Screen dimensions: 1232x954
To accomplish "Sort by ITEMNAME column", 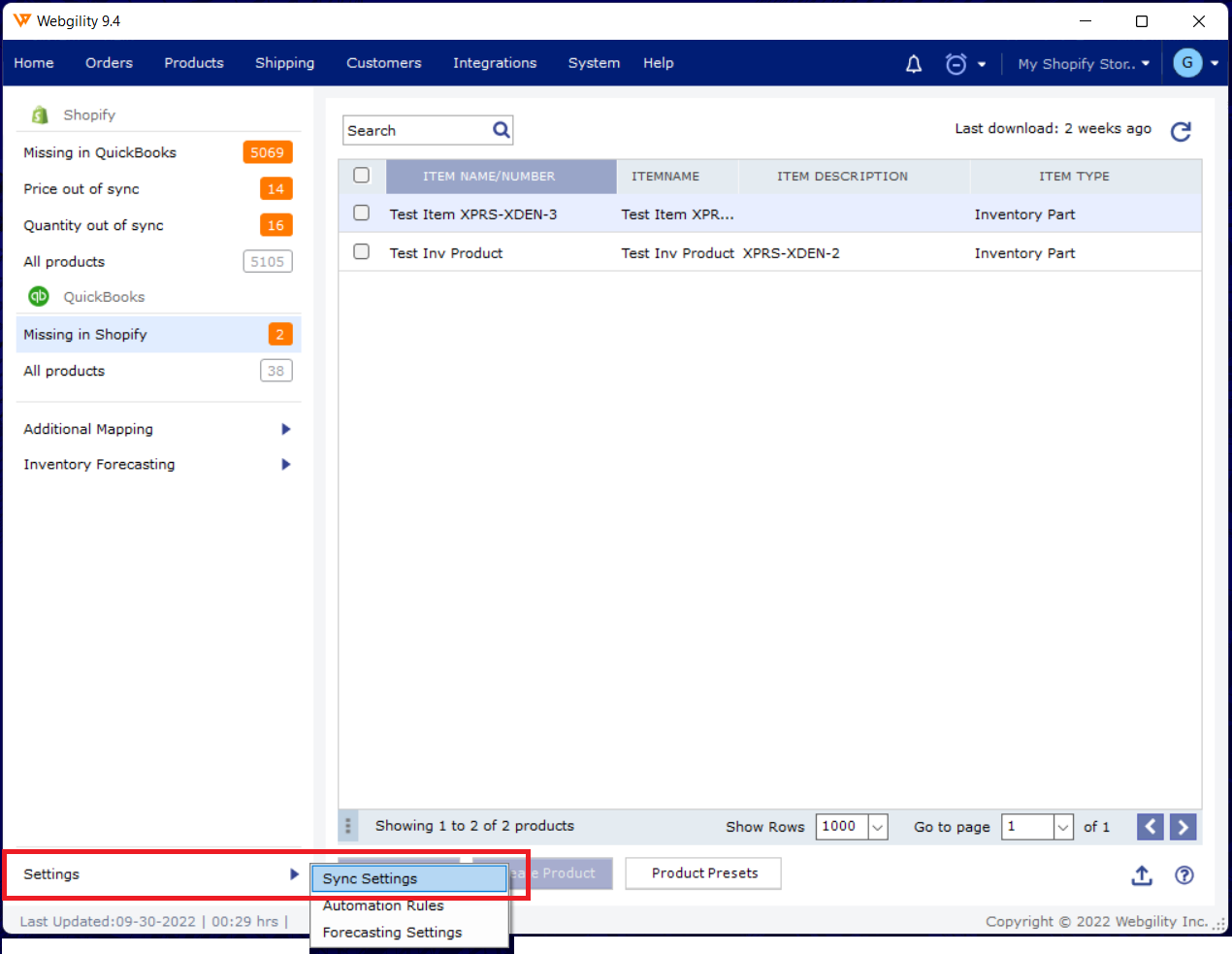I will pyautogui.click(x=677, y=177).
